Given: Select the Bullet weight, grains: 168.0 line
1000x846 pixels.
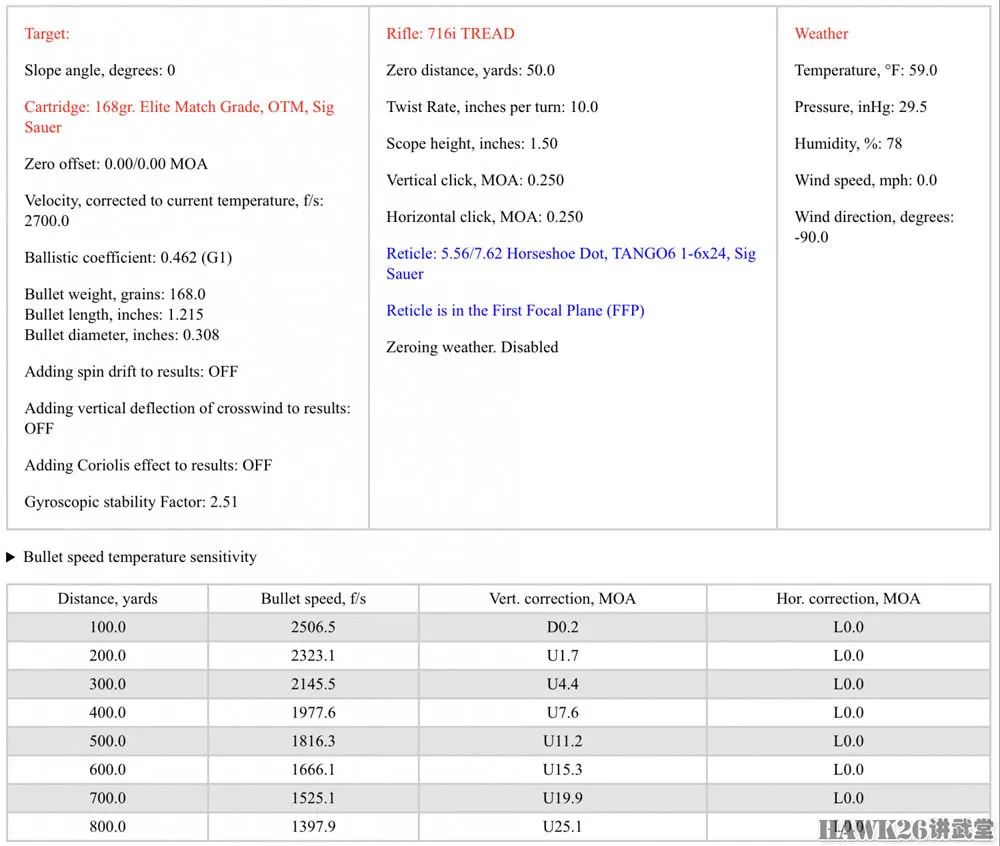Looking at the screenshot, I should [115, 294].
